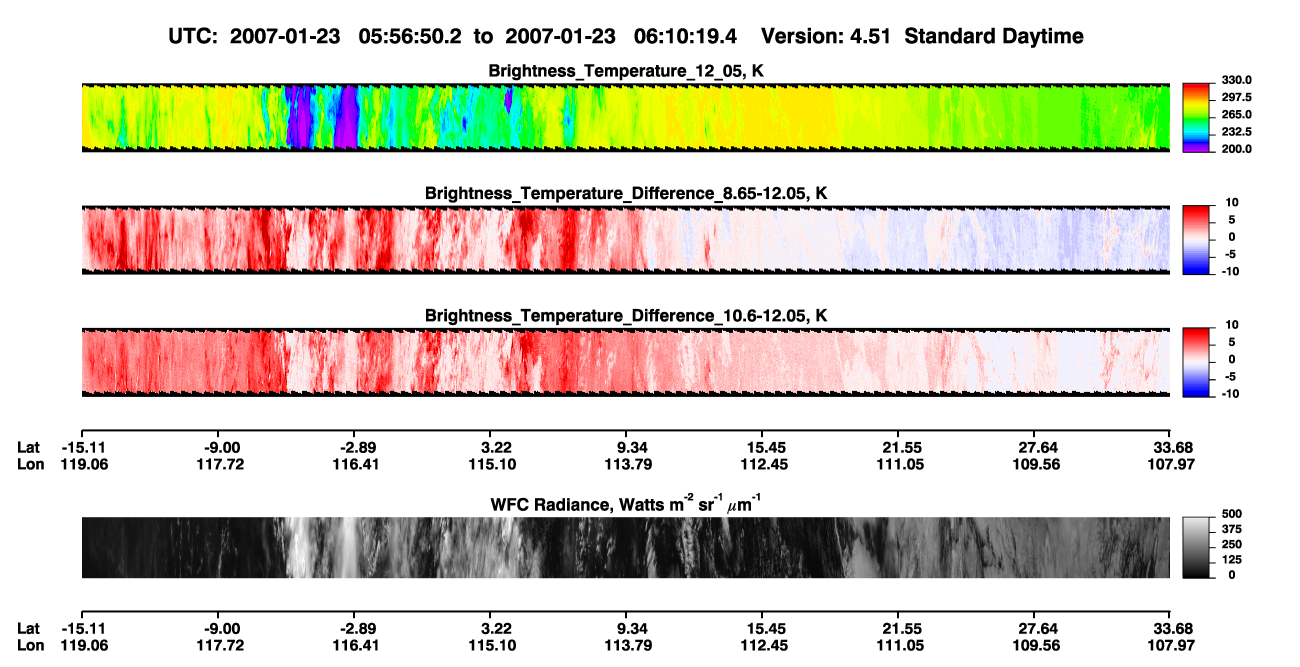Click latitude -15.11 on axis above WFC panel
This screenshot has width=1300, height=667.
(84, 447)
